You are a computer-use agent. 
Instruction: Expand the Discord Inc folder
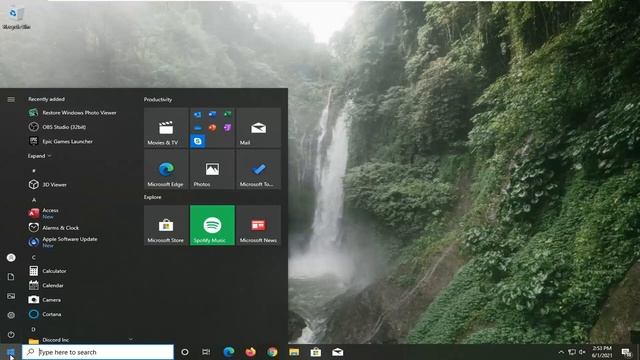pos(80,340)
